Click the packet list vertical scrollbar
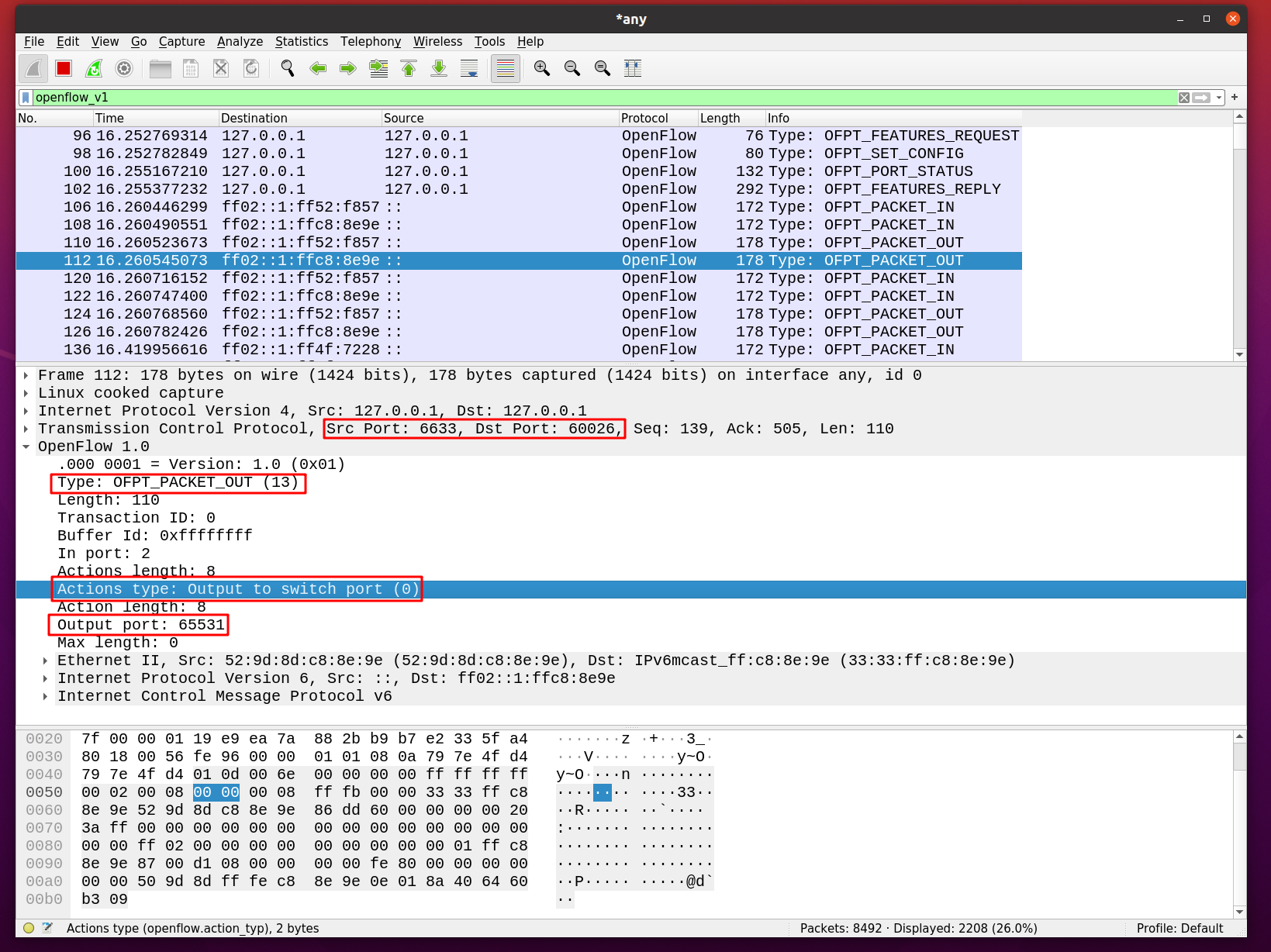The image size is (1271, 952). click(1239, 233)
